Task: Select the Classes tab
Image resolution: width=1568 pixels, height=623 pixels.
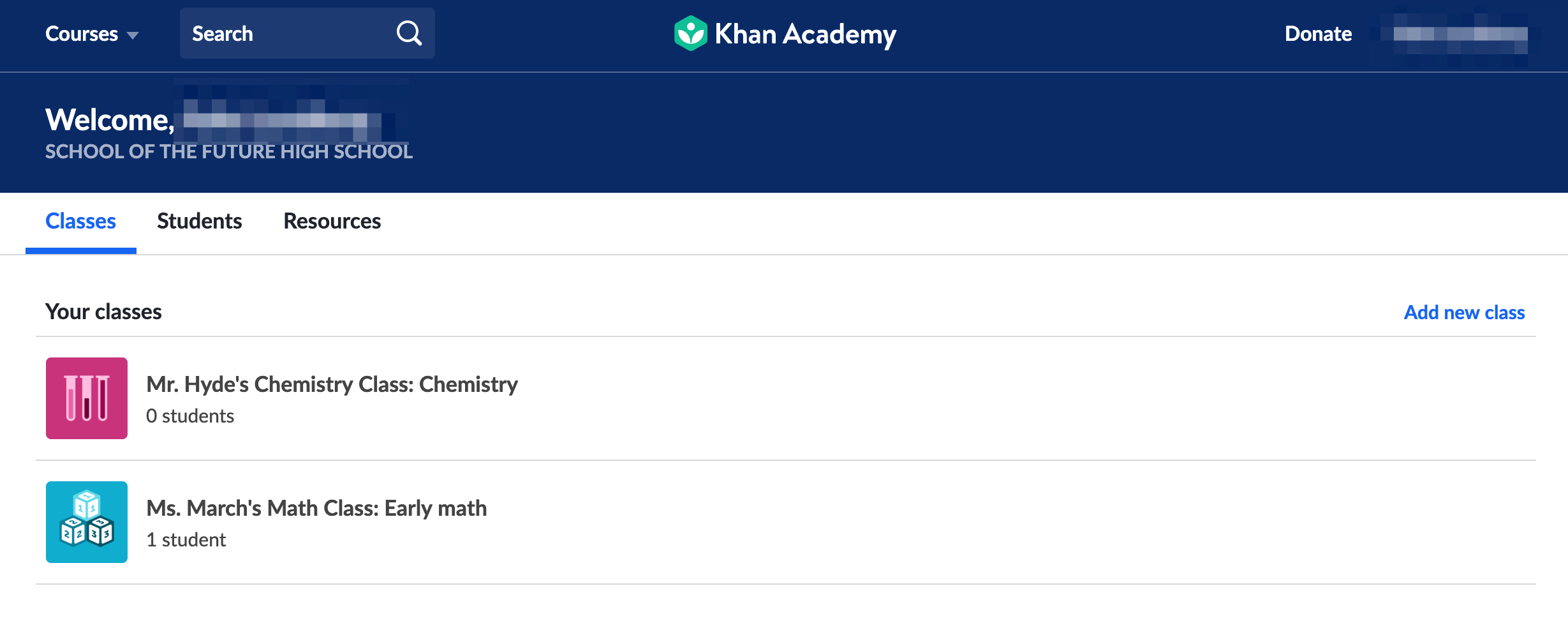Action: click(81, 221)
